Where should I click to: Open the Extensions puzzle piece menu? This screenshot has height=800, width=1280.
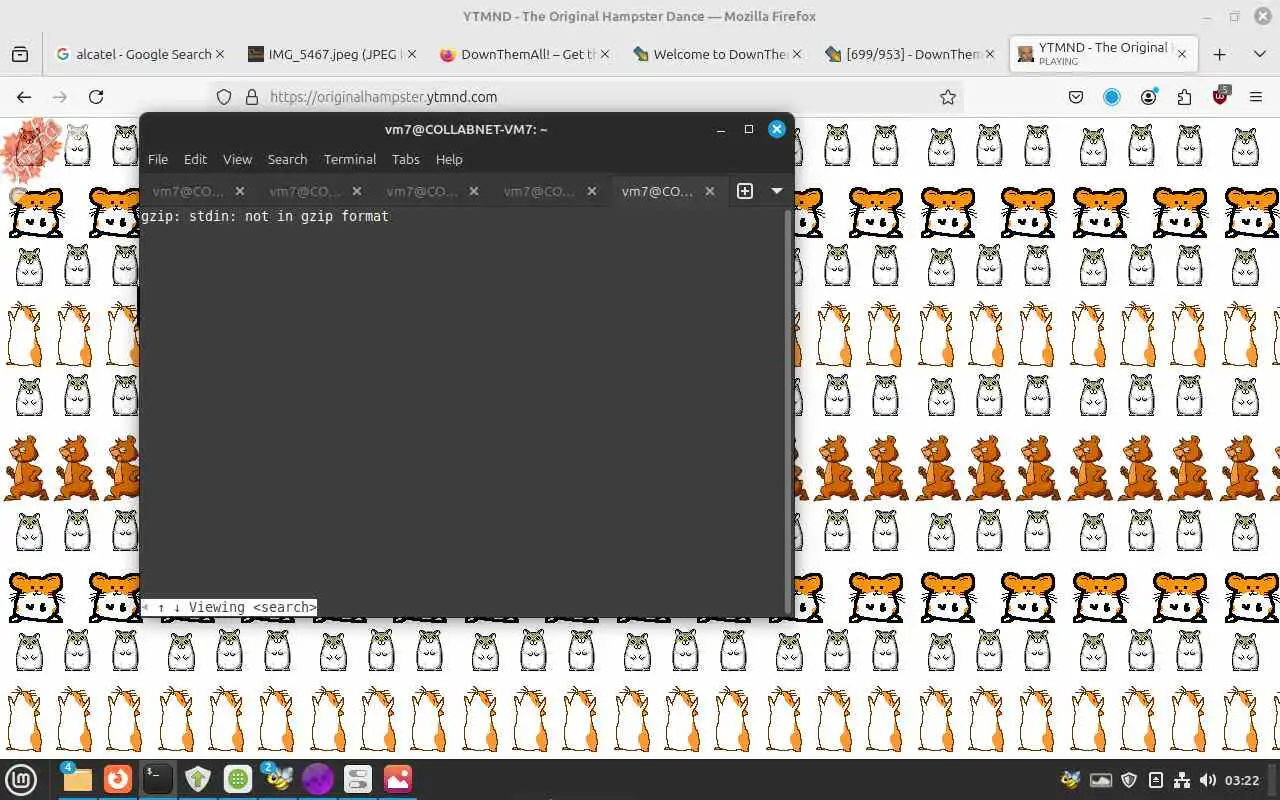[x=1185, y=97]
